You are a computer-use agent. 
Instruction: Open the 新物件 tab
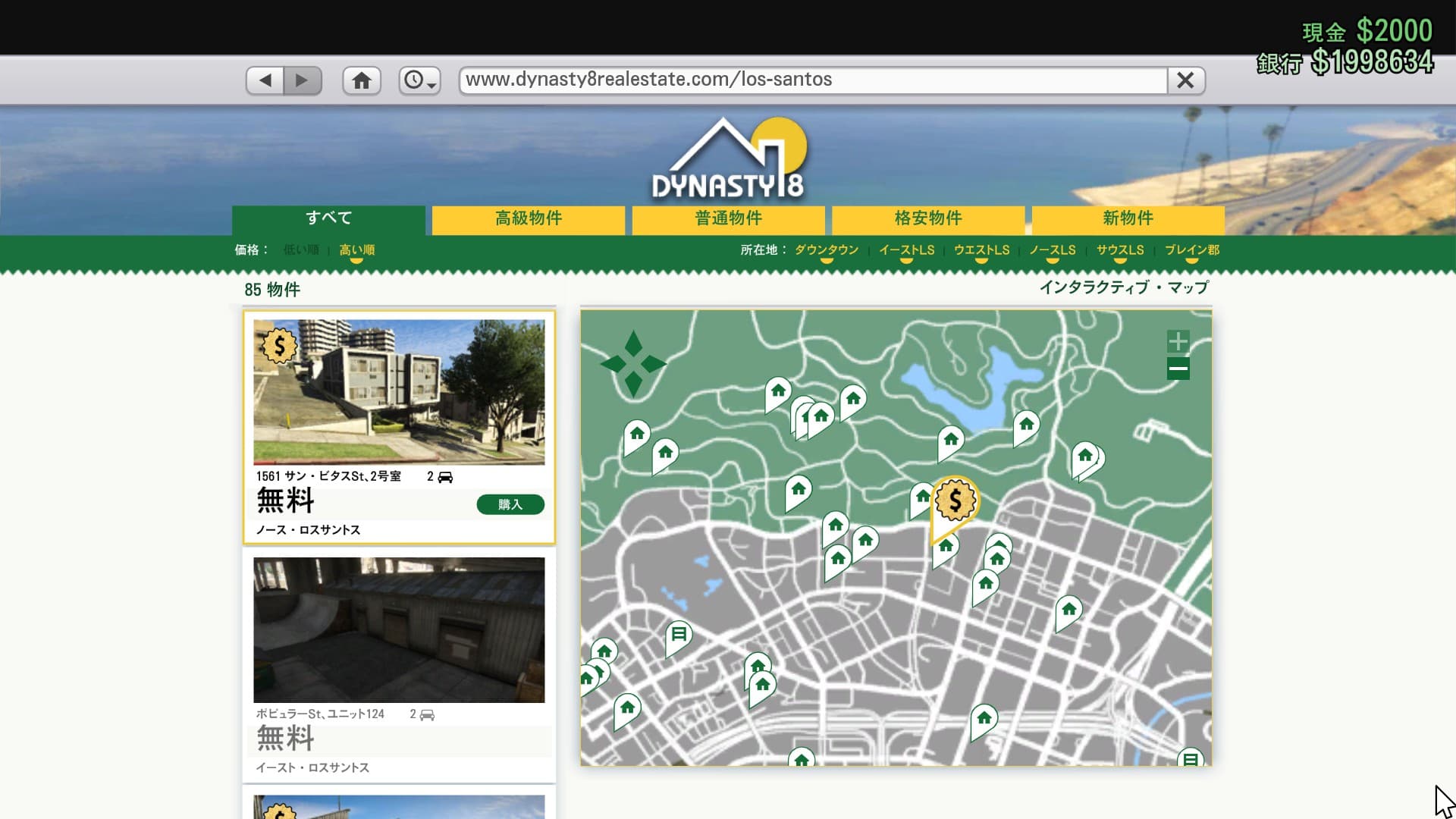pyautogui.click(x=1128, y=218)
